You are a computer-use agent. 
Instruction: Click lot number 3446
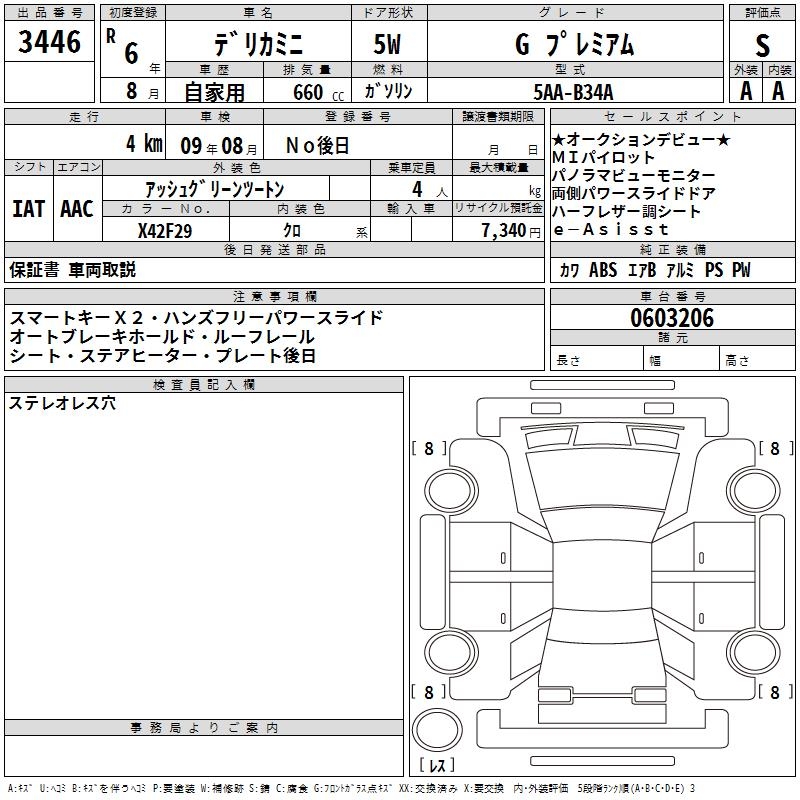click(49, 42)
